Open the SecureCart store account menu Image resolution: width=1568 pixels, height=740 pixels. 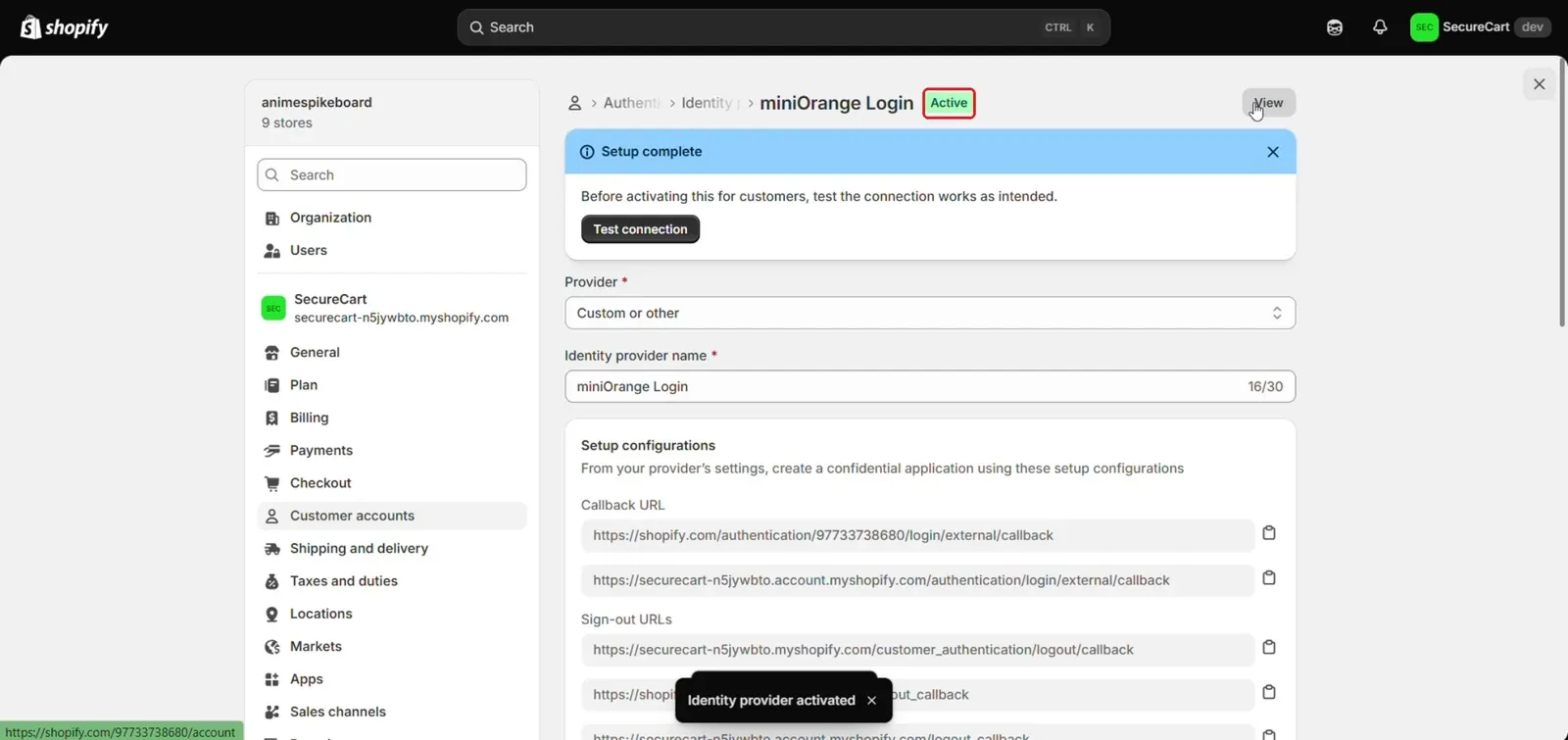[x=1480, y=27]
